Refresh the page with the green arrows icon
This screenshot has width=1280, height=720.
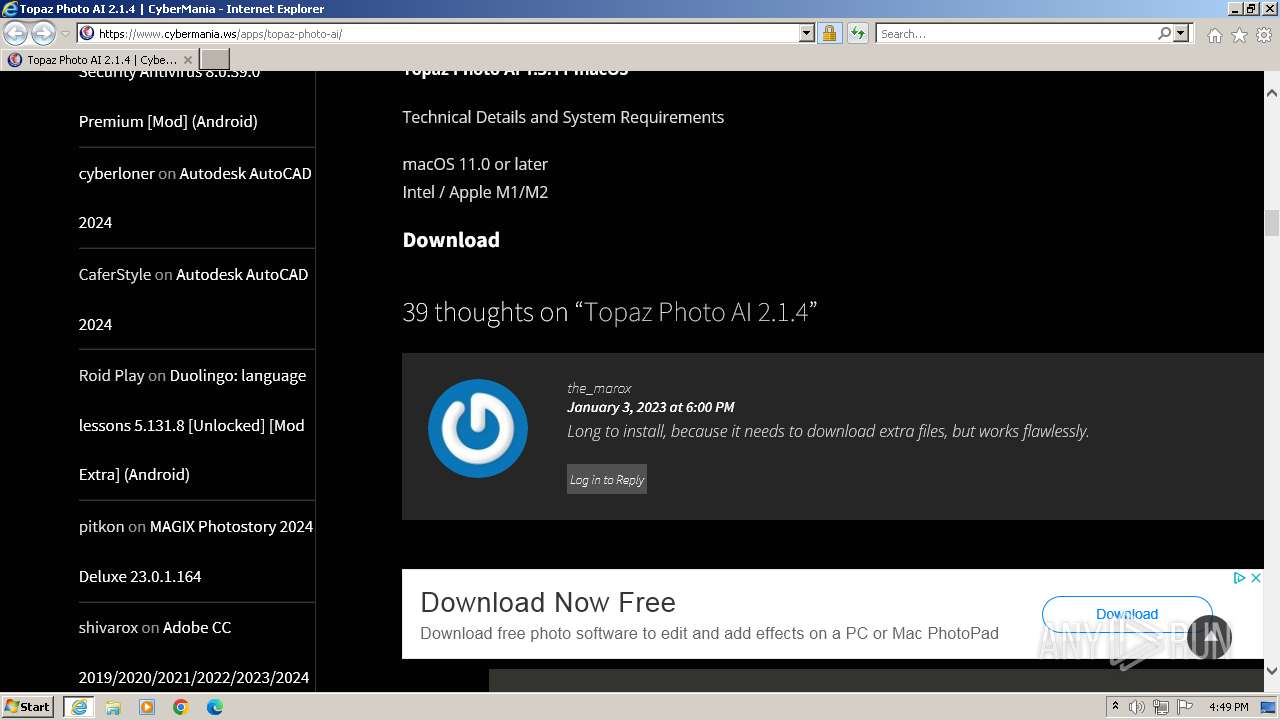tap(857, 33)
